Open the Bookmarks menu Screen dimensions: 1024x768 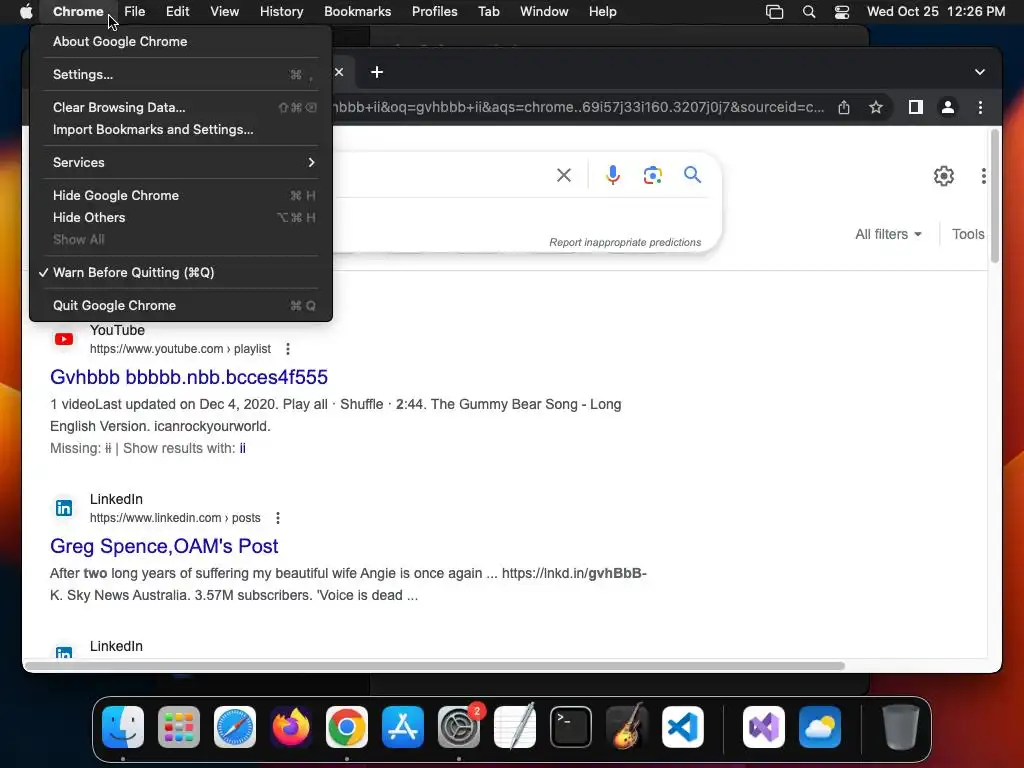[357, 12]
